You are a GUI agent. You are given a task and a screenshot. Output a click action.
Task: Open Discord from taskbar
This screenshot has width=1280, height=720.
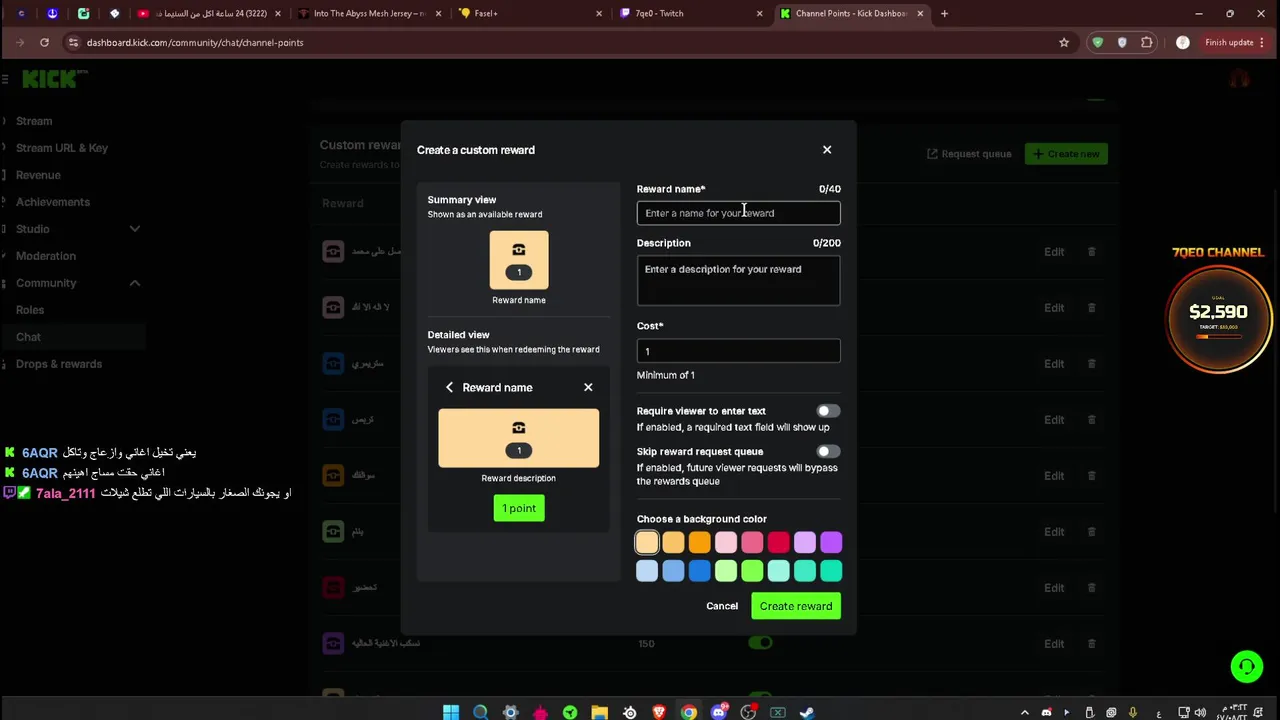(718, 712)
